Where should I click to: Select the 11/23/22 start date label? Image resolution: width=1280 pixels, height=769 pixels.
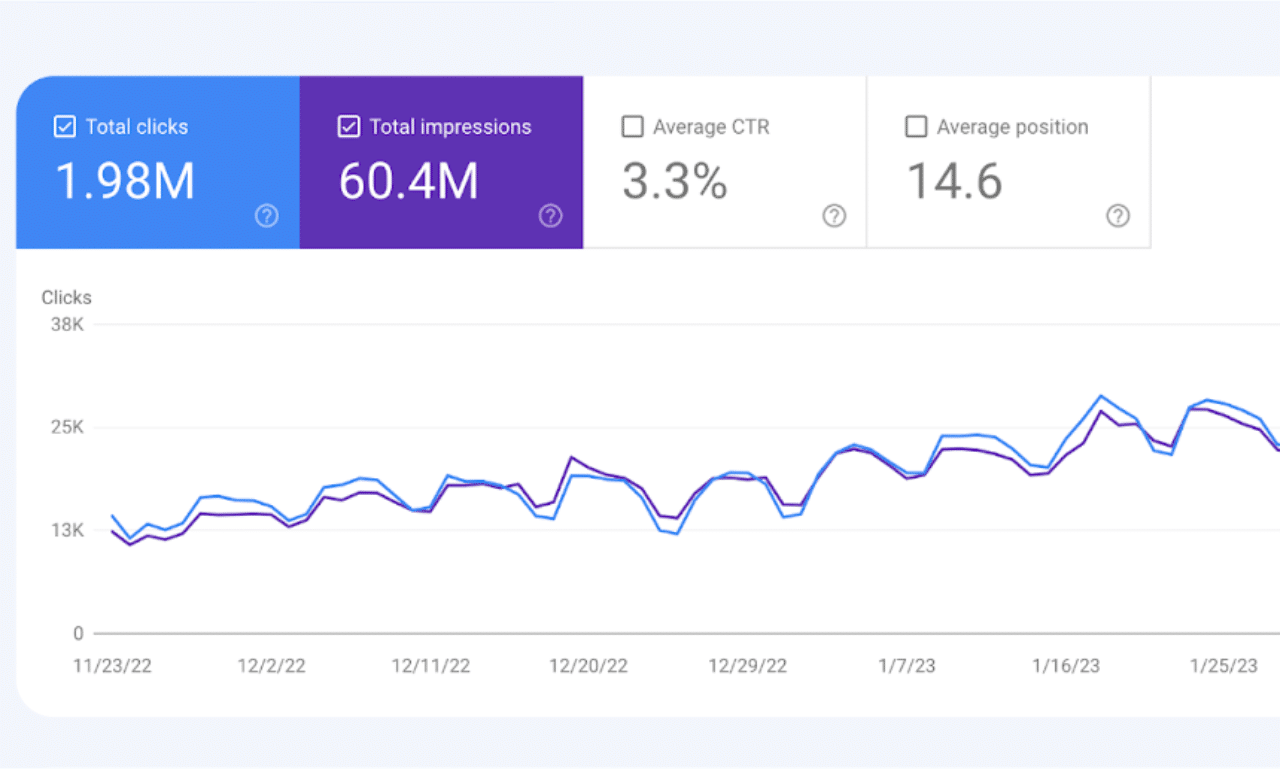pos(113,666)
